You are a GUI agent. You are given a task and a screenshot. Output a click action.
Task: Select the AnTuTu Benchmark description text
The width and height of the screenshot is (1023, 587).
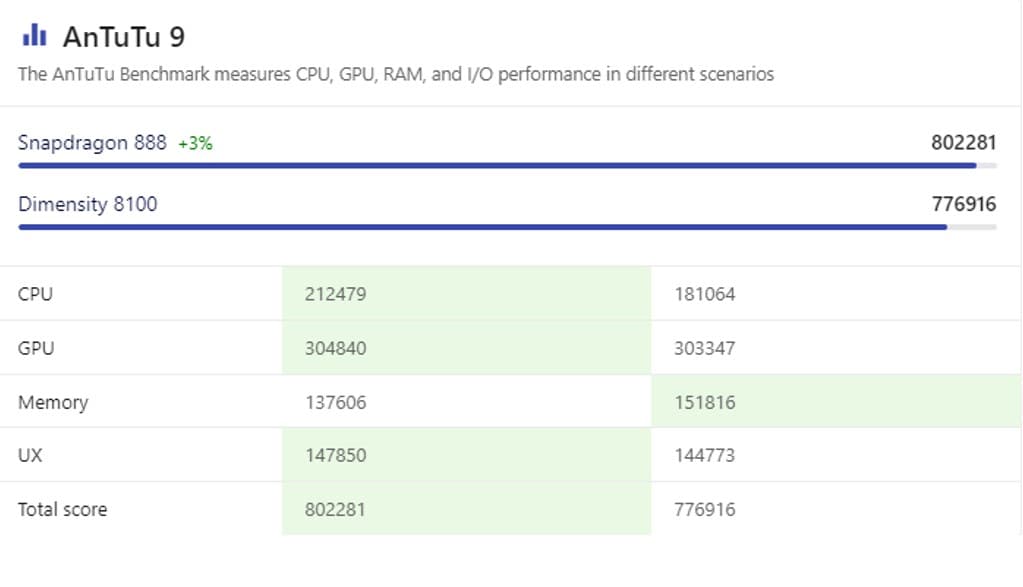(396, 74)
